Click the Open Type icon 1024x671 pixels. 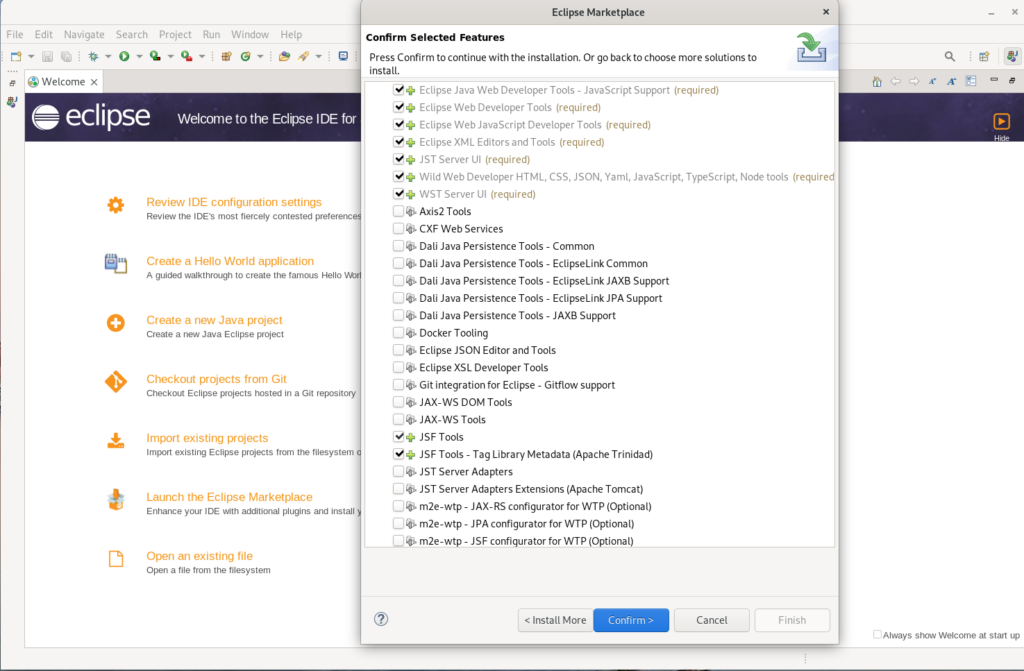[284, 57]
